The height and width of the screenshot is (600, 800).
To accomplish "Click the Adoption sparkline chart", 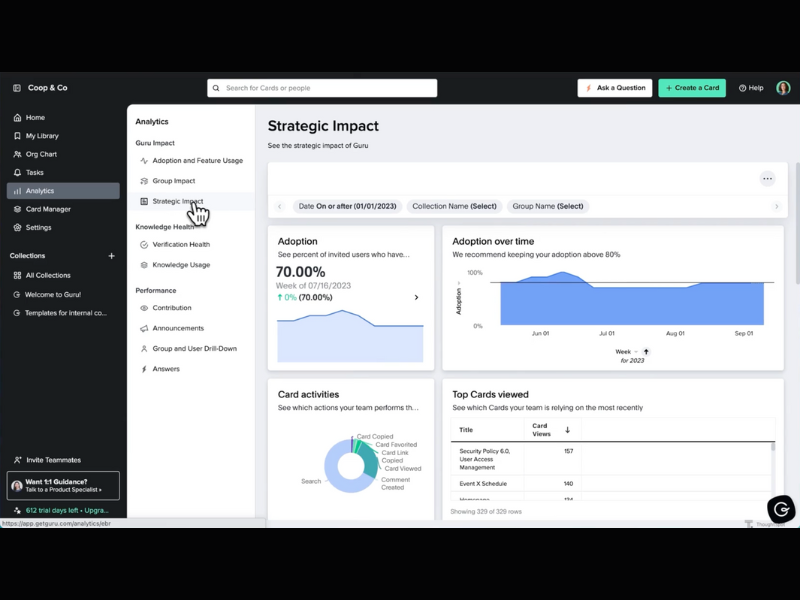I will coord(350,336).
